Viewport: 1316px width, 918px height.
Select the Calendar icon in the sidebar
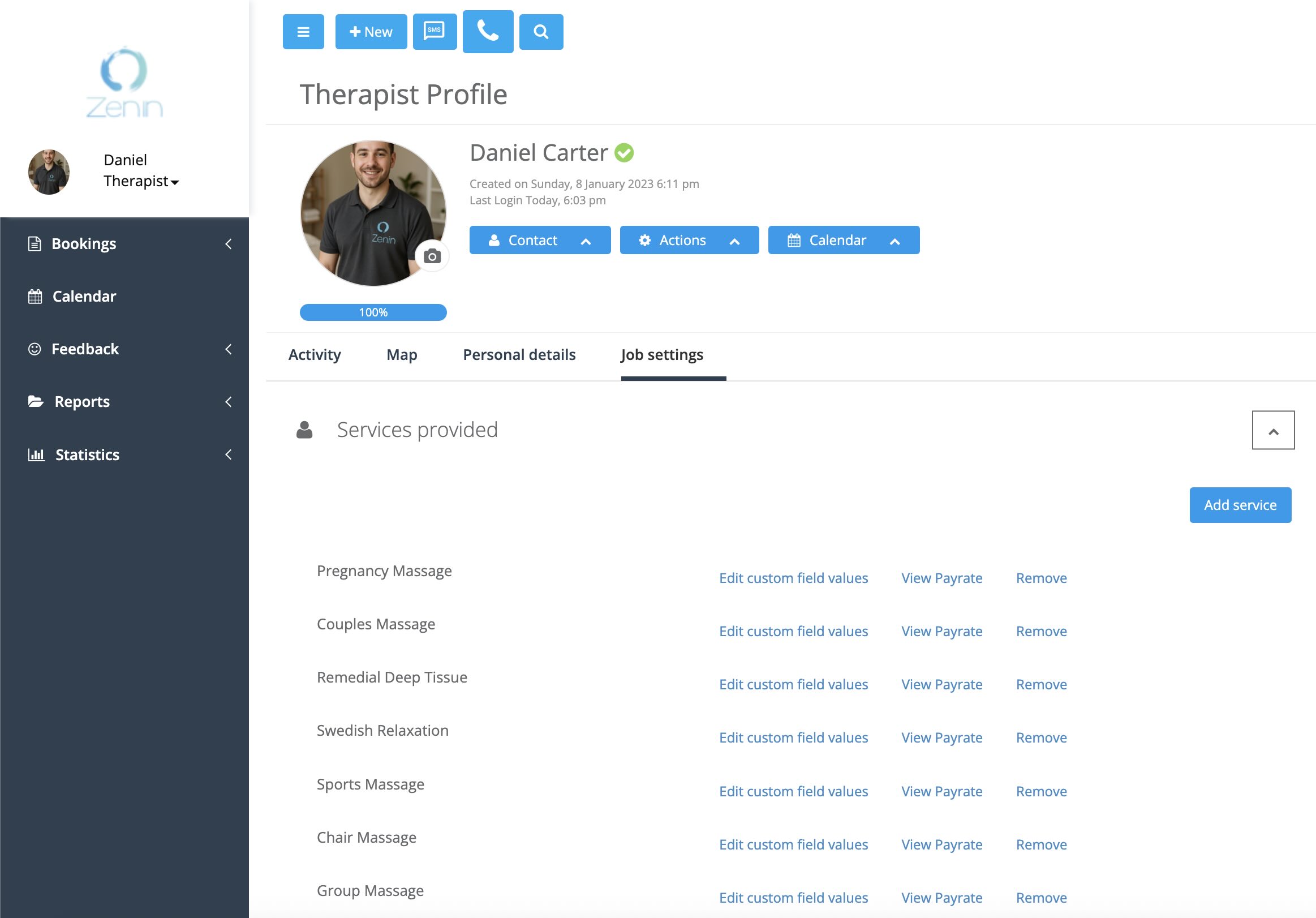pyautogui.click(x=35, y=296)
